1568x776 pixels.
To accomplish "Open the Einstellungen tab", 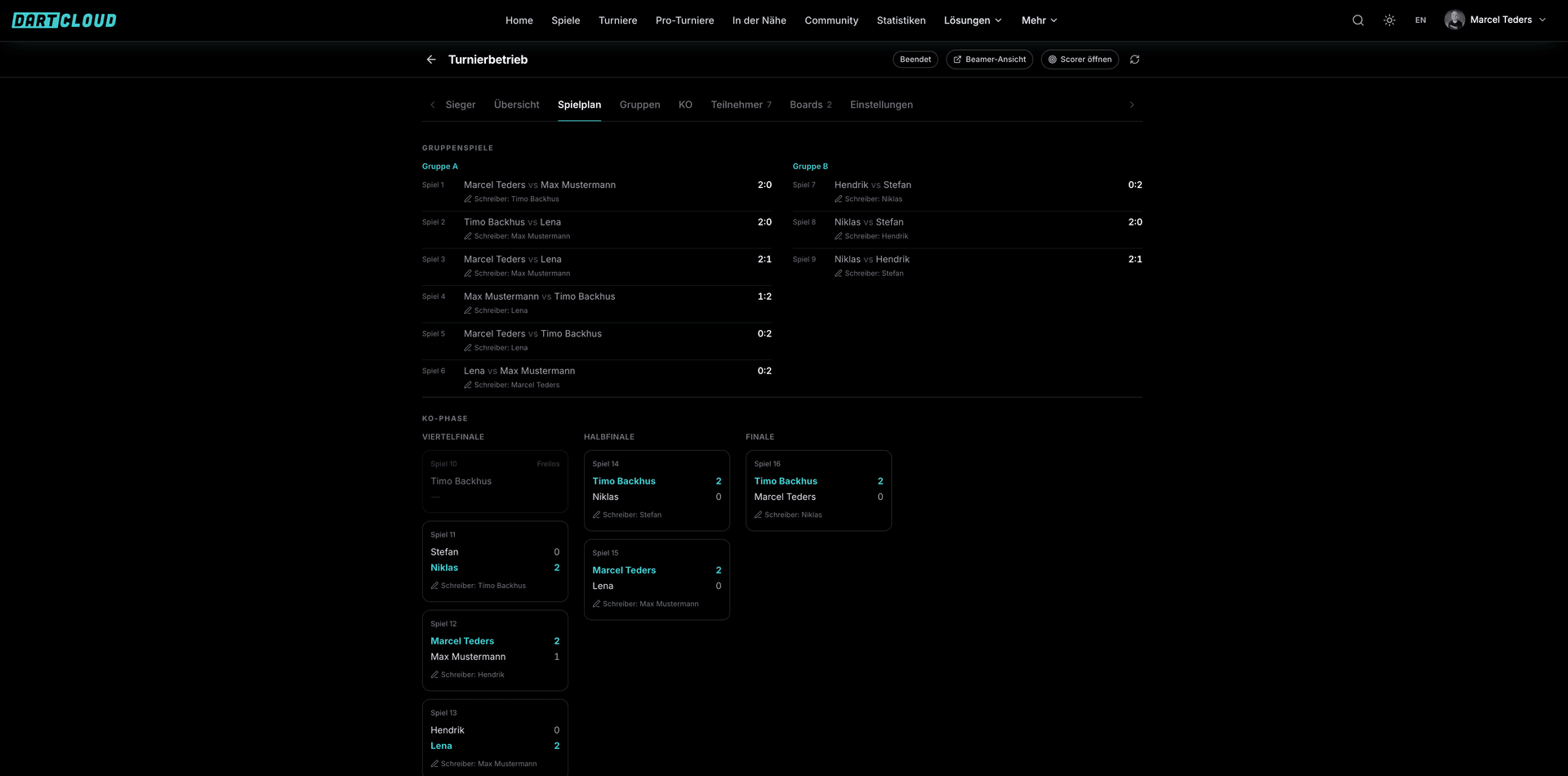I will point(881,105).
